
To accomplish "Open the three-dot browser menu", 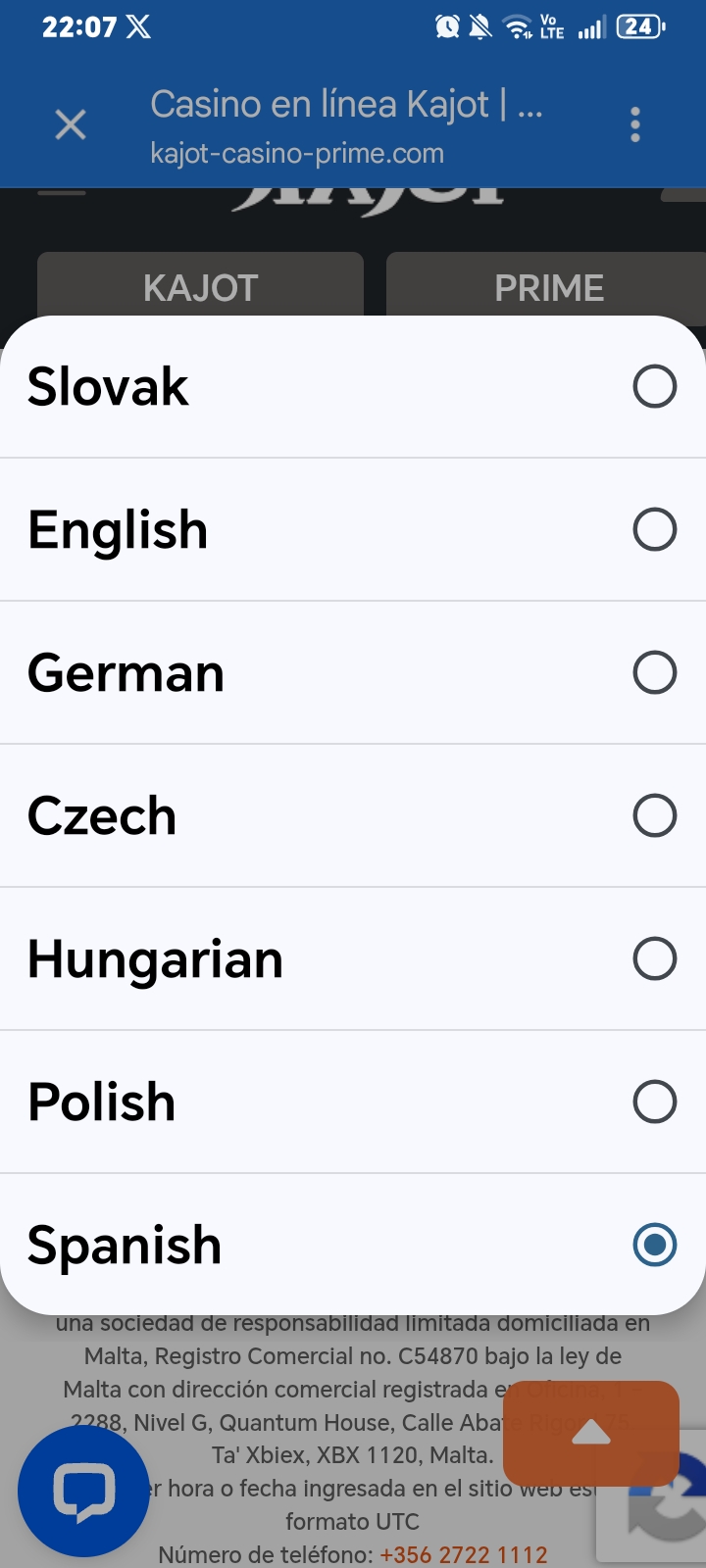I will (x=635, y=125).
